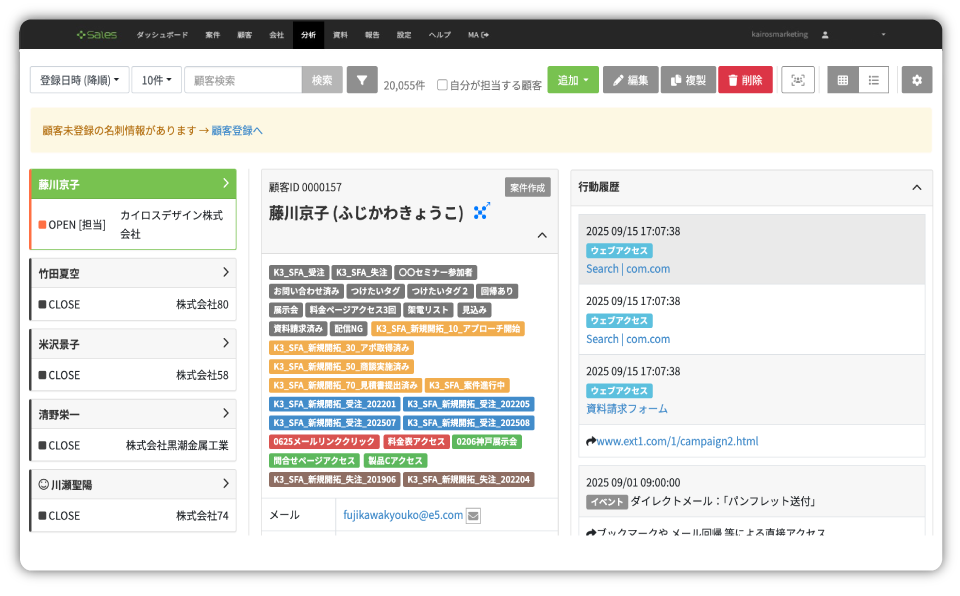Image resolution: width=960 pixels, height=596 pixels.
Task: Follow the 顧客登録へ link
Action: pos(237,130)
